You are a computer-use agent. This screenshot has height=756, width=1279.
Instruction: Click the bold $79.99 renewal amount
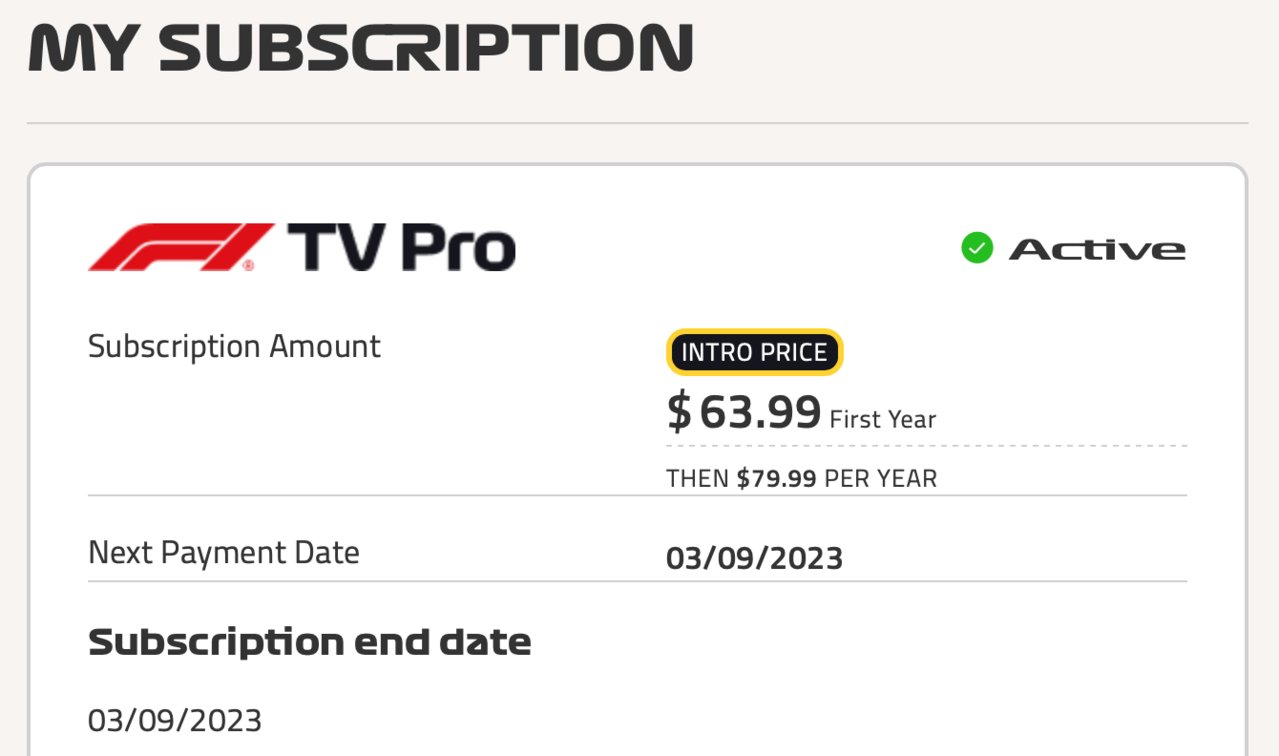click(777, 479)
